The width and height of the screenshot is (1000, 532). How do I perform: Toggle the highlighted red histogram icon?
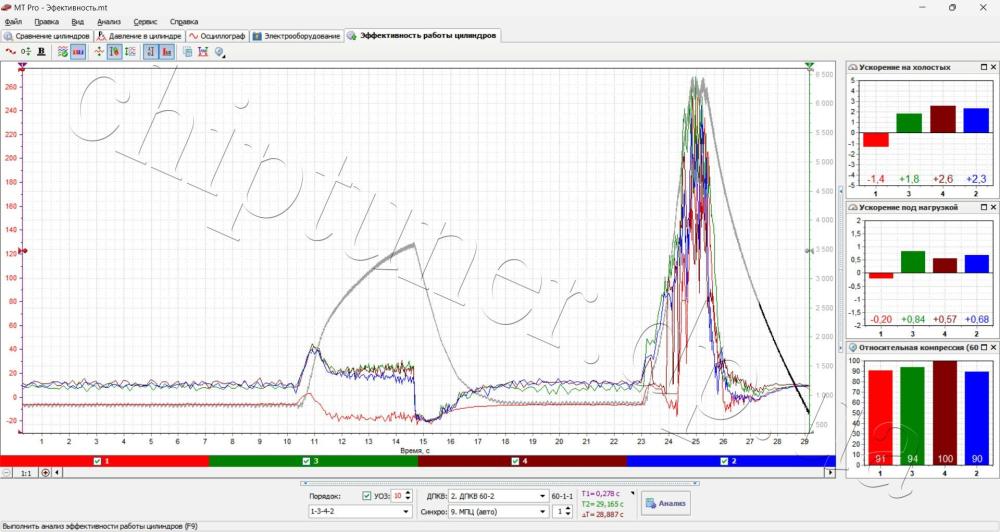166,52
